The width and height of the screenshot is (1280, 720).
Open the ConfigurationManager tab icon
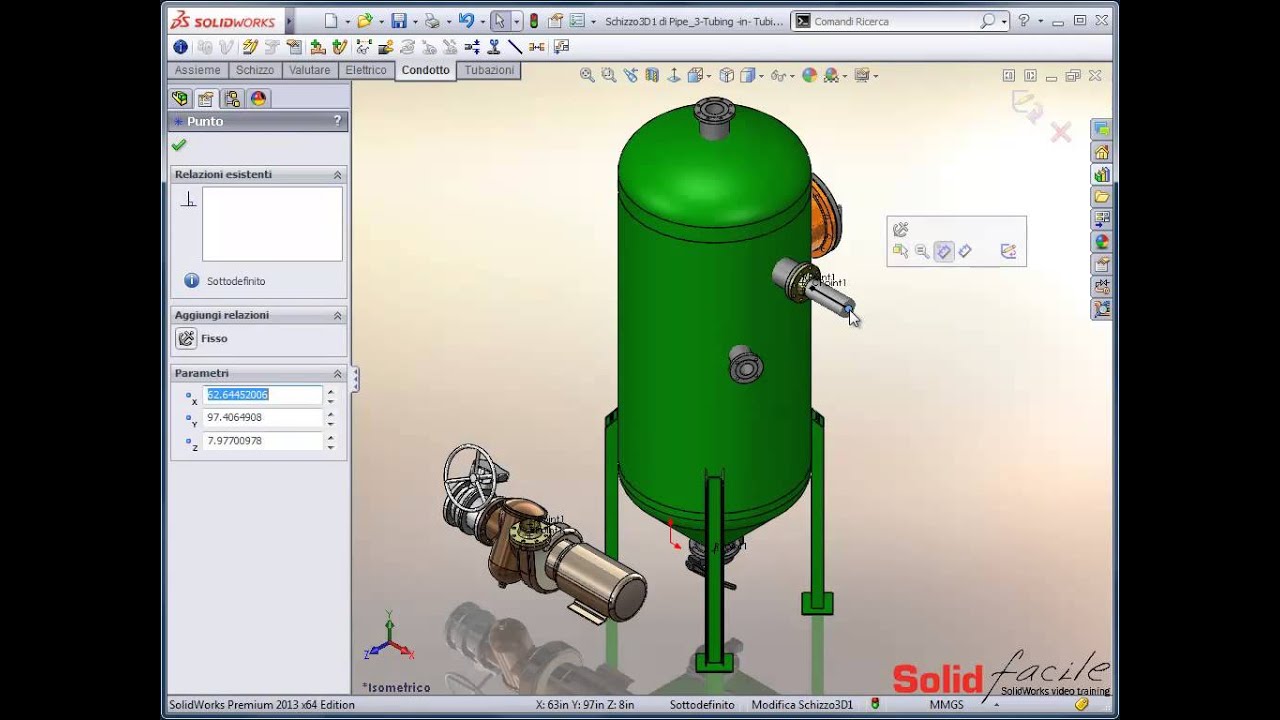(232, 98)
